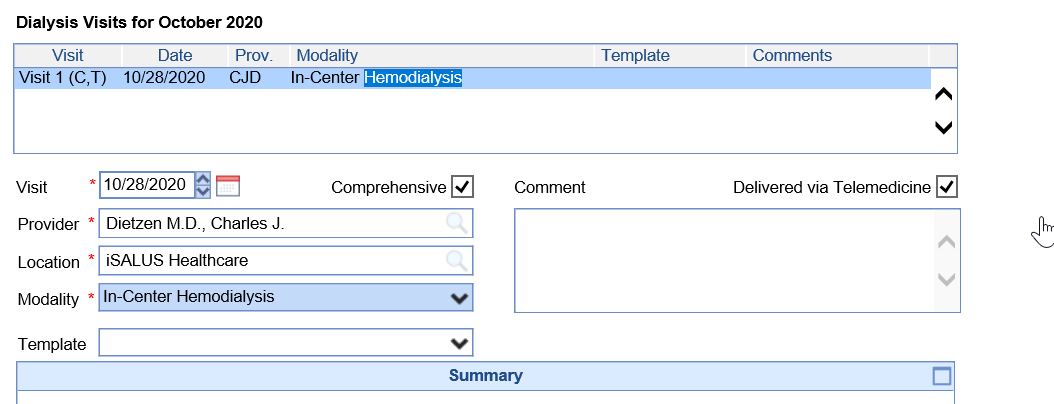Viewport: 1054px width, 404px height.
Task: Click the Modality column header
Action: pos(327,56)
